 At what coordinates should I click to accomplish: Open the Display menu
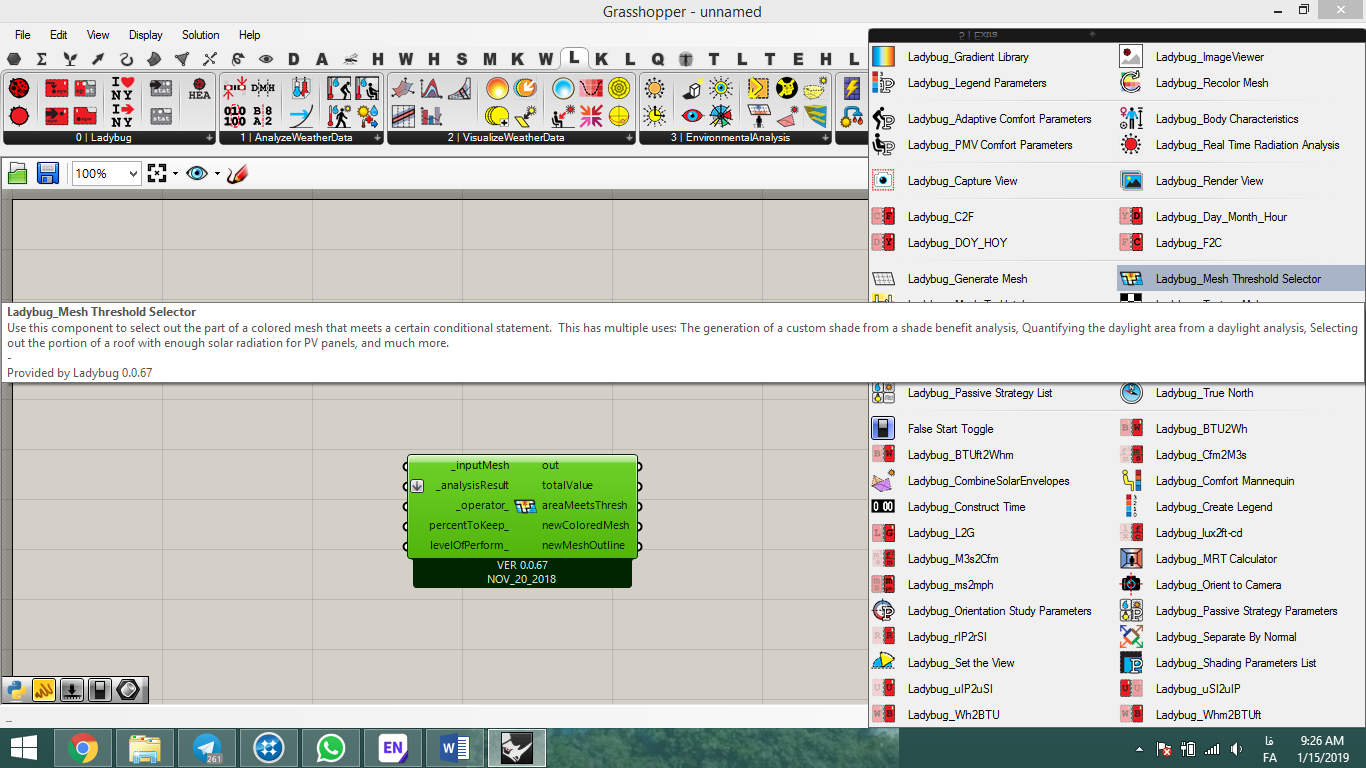pyautogui.click(x=146, y=35)
